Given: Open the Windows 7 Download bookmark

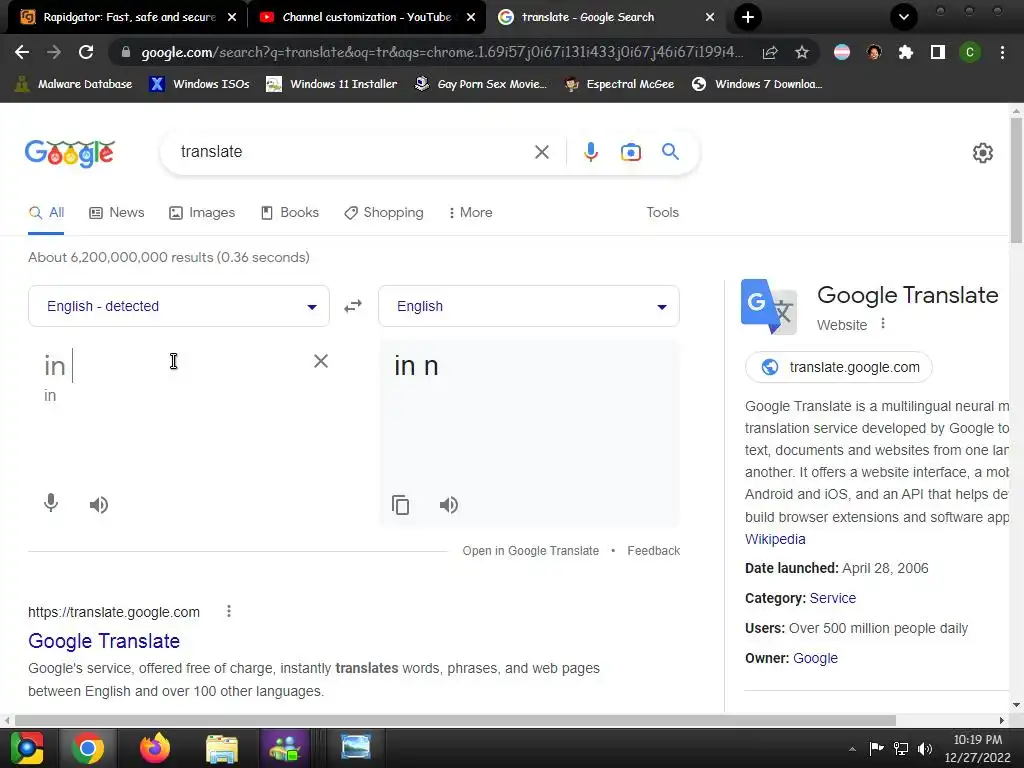Looking at the screenshot, I should (x=756, y=84).
